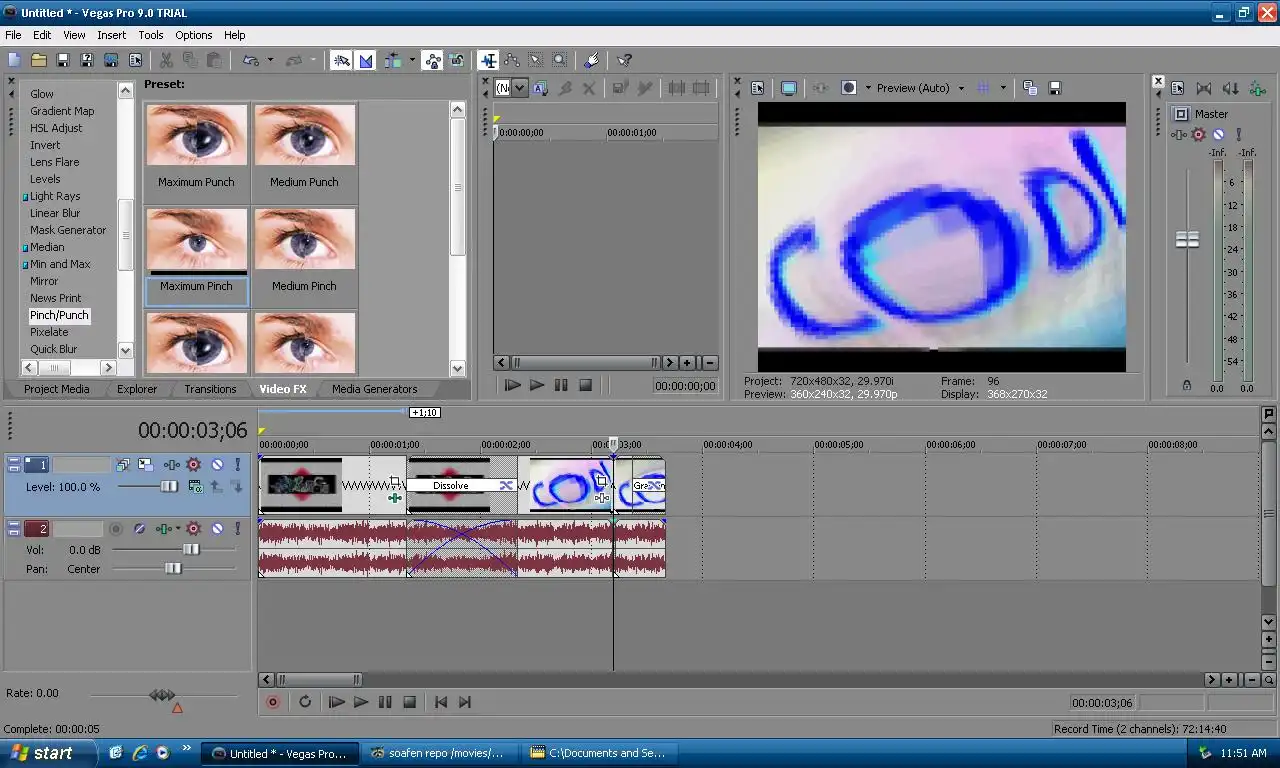Select the Zoom magnifier tool

tap(560, 60)
